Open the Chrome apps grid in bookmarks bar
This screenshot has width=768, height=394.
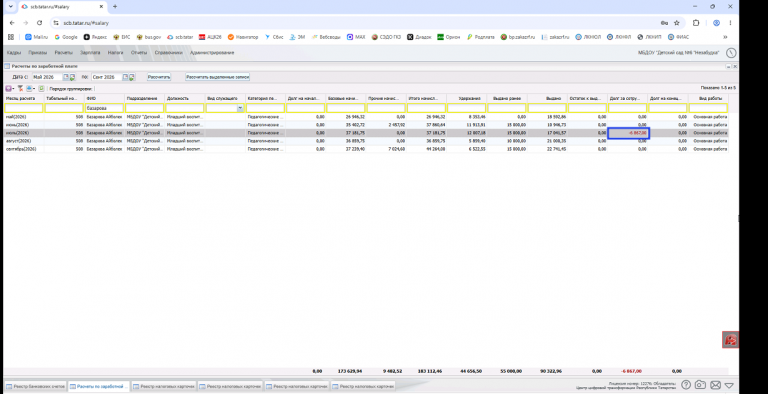11,37
